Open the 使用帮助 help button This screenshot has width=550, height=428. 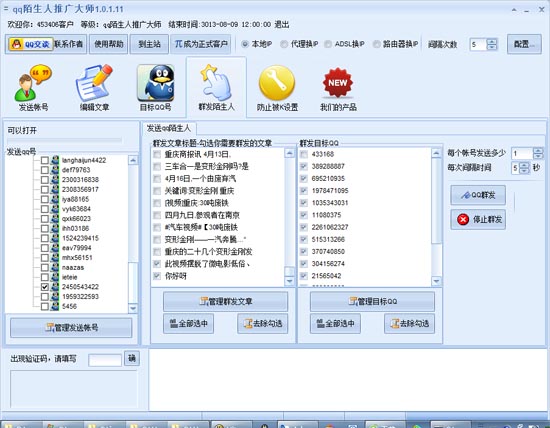(109, 44)
